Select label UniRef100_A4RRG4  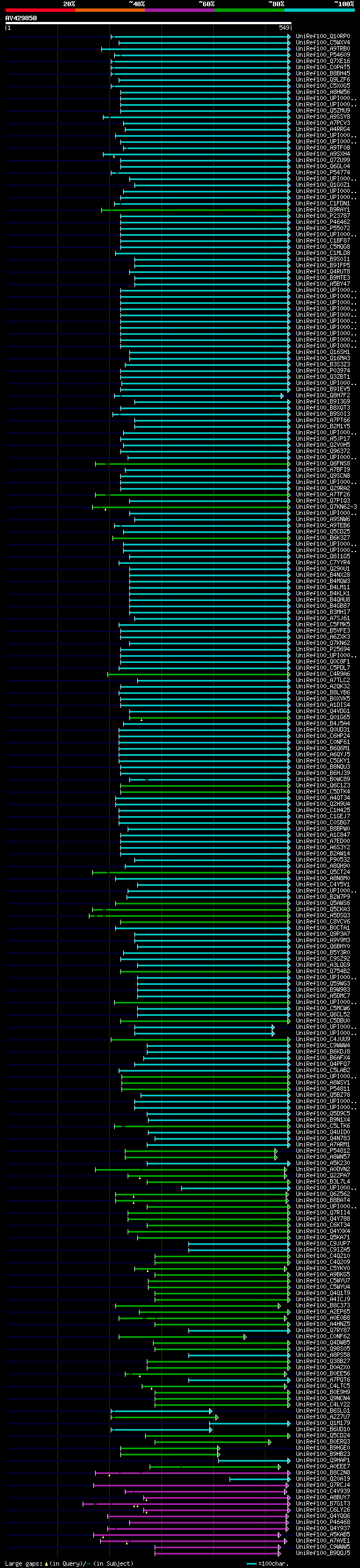pos(323,129)
